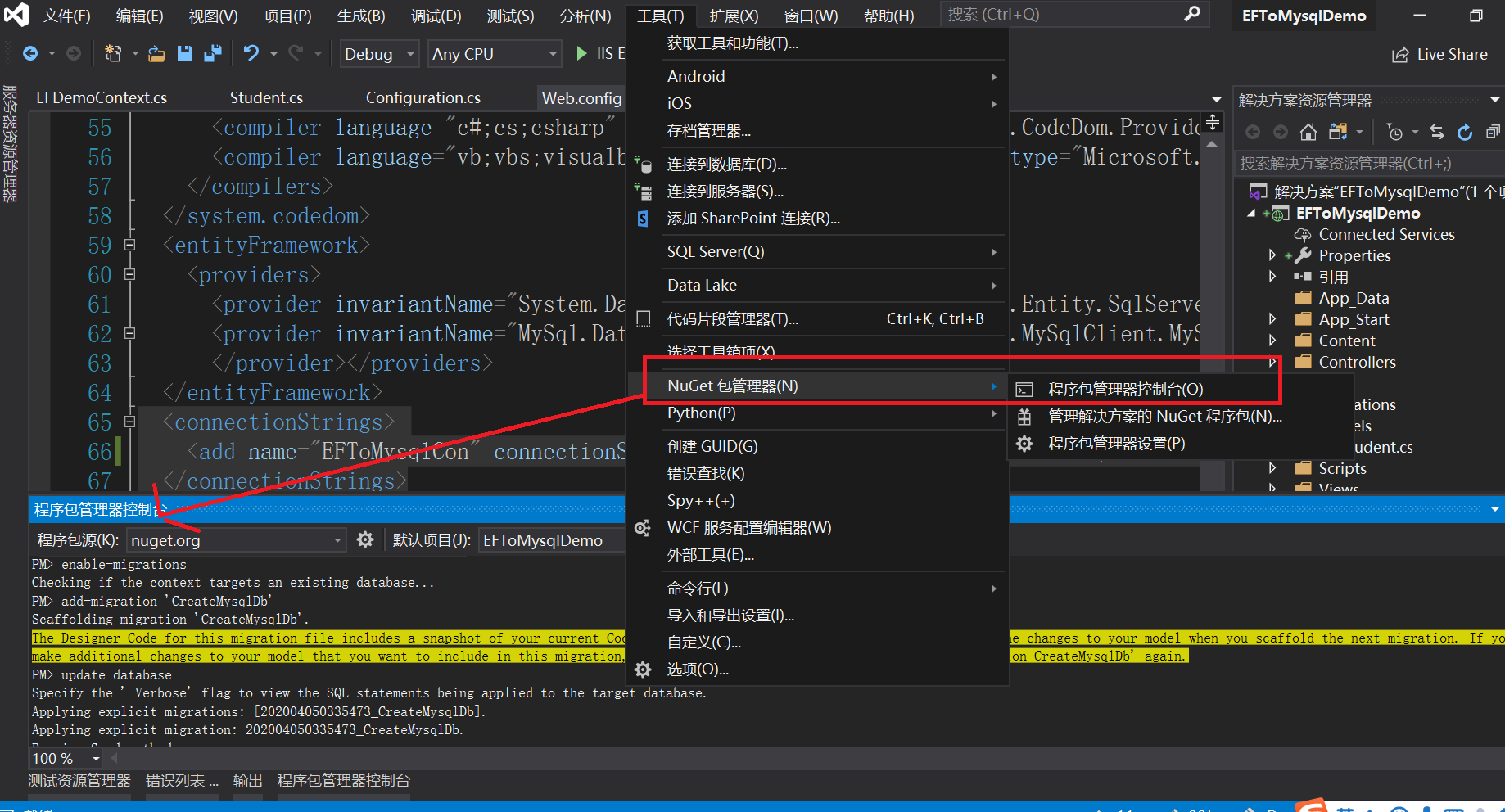Open the Test Explorer bottom tab
The height and width of the screenshot is (812, 1505).
click(x=79, y=781)
